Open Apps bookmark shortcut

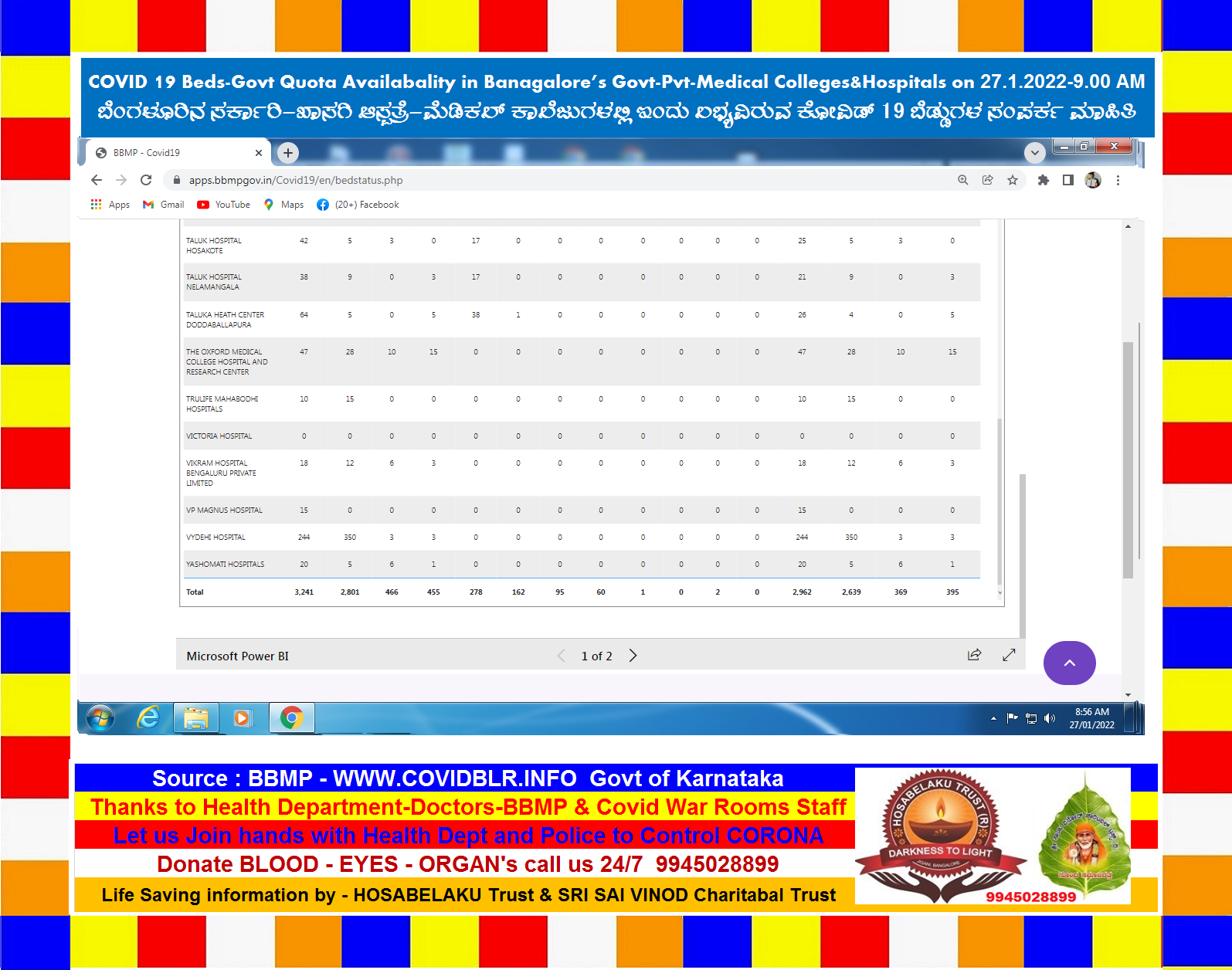point(110,205)
